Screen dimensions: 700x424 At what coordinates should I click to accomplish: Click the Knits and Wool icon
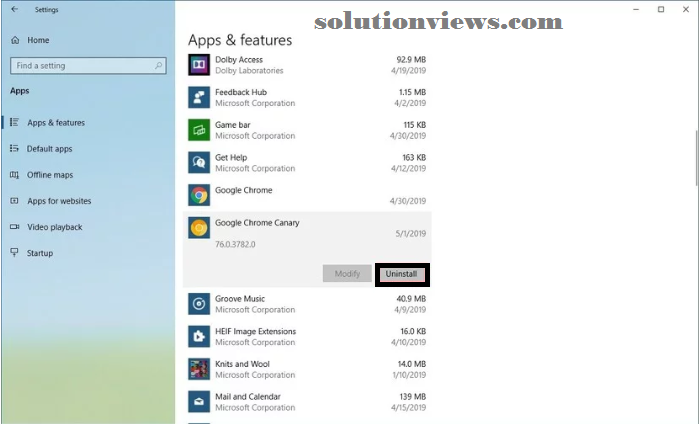pyautogui.click(x=199, y=369)
